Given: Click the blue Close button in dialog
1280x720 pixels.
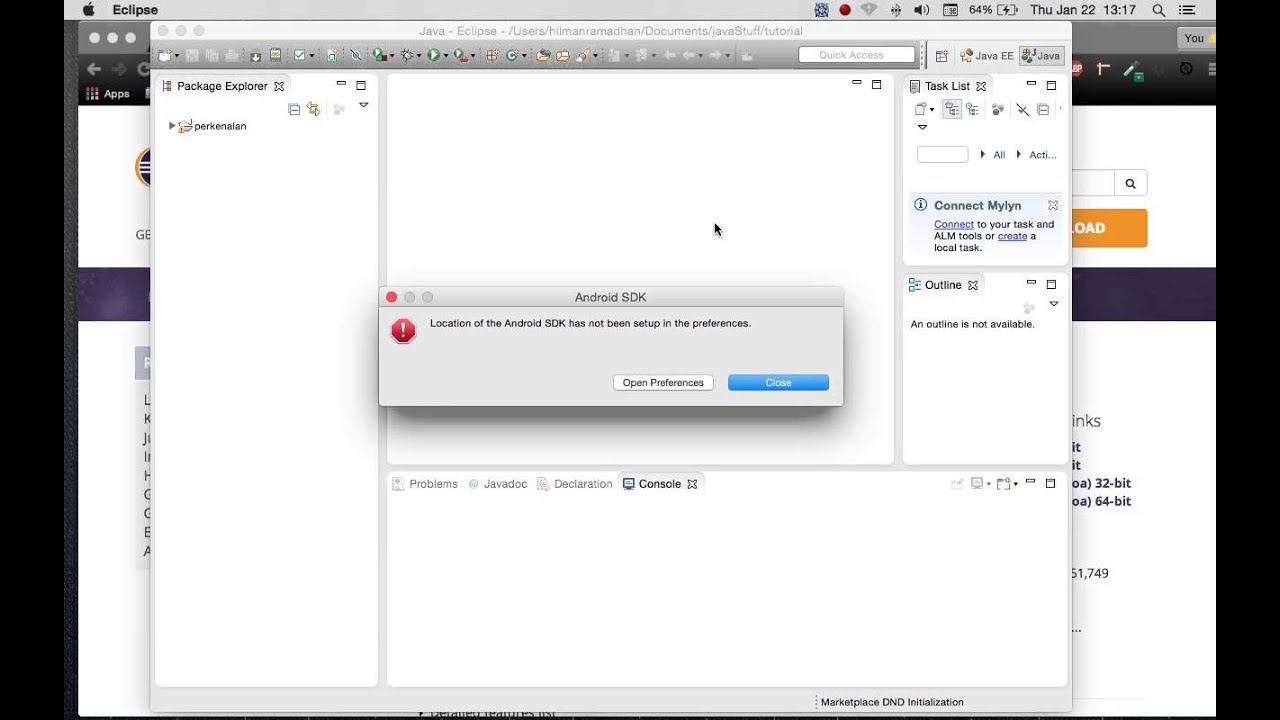Looking at the screenshot, I should coord(778,383).
